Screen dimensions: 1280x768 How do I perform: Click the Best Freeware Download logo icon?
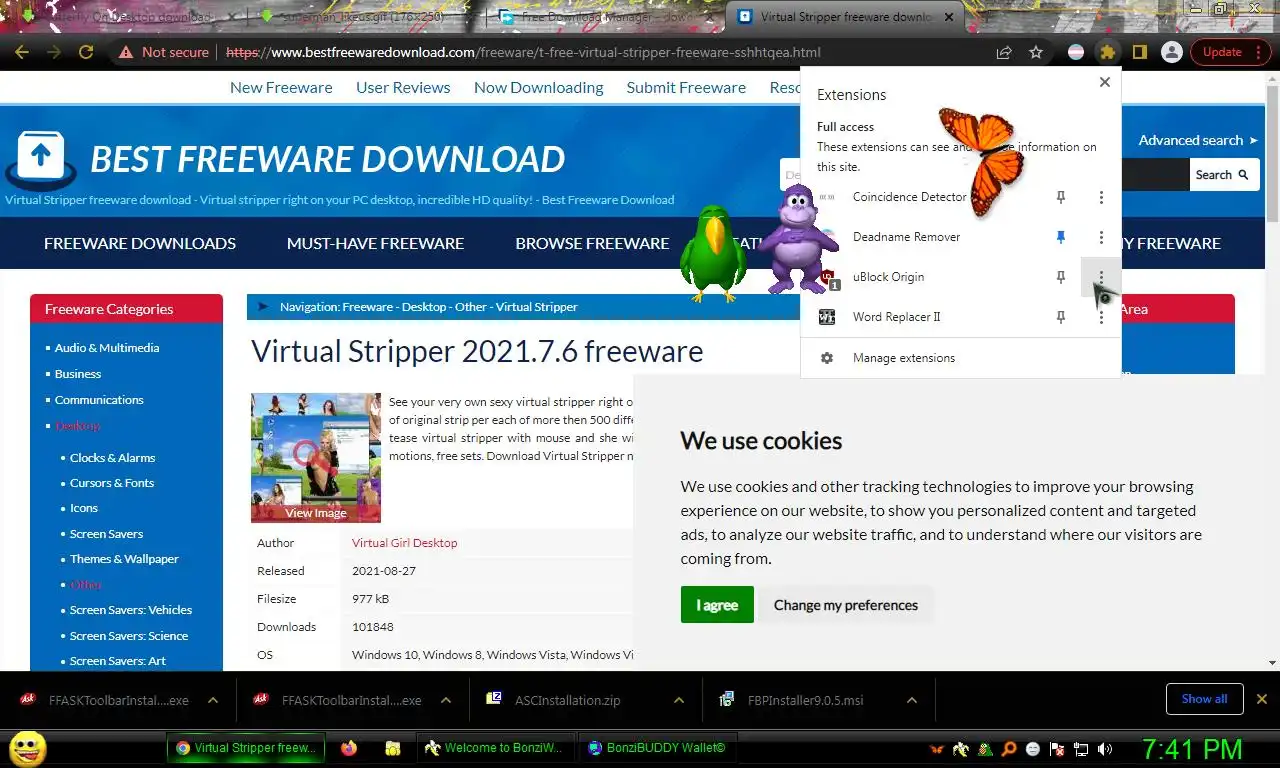(x=41, y=159)
